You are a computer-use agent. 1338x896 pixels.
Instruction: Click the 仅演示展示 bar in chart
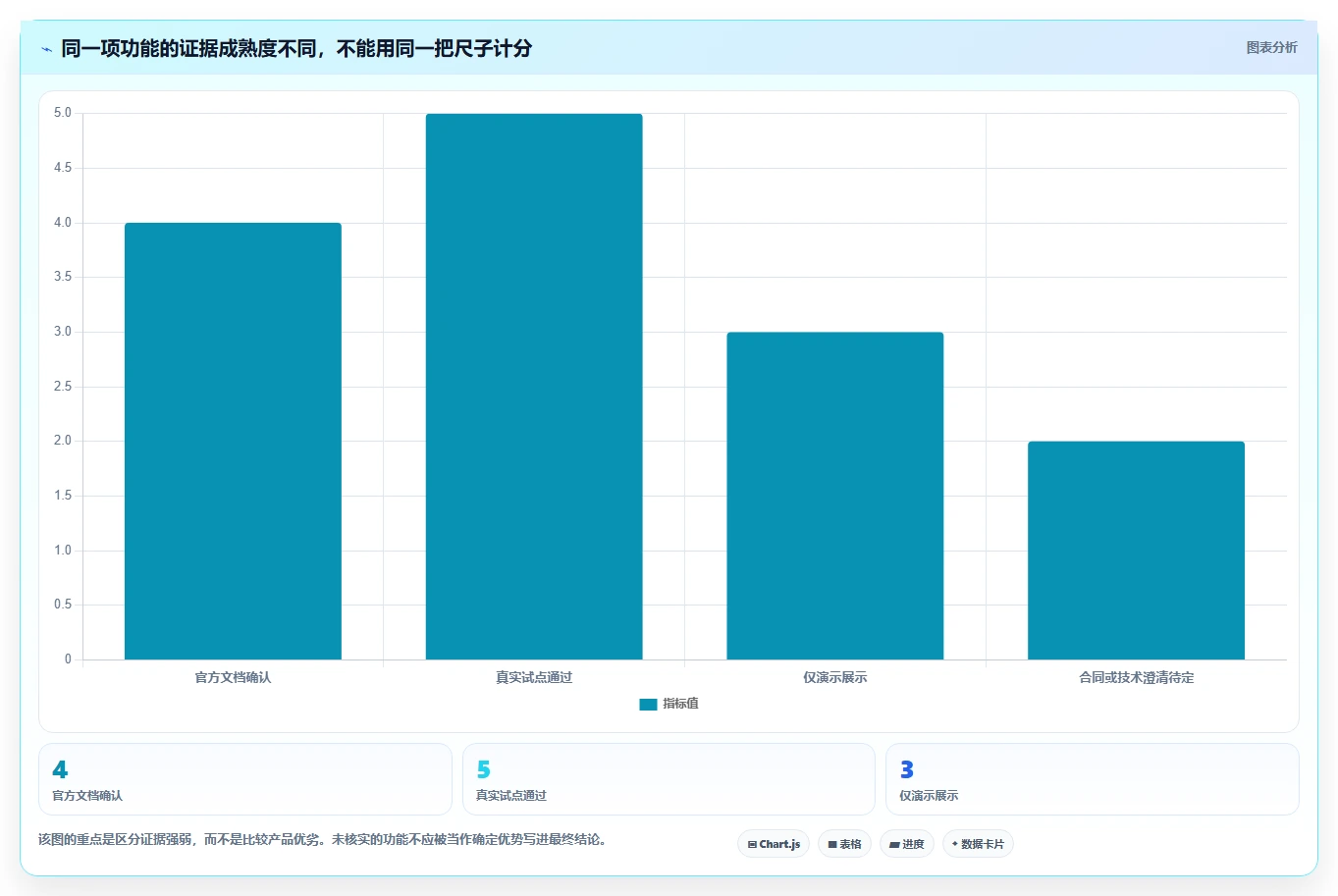[835, 496]
